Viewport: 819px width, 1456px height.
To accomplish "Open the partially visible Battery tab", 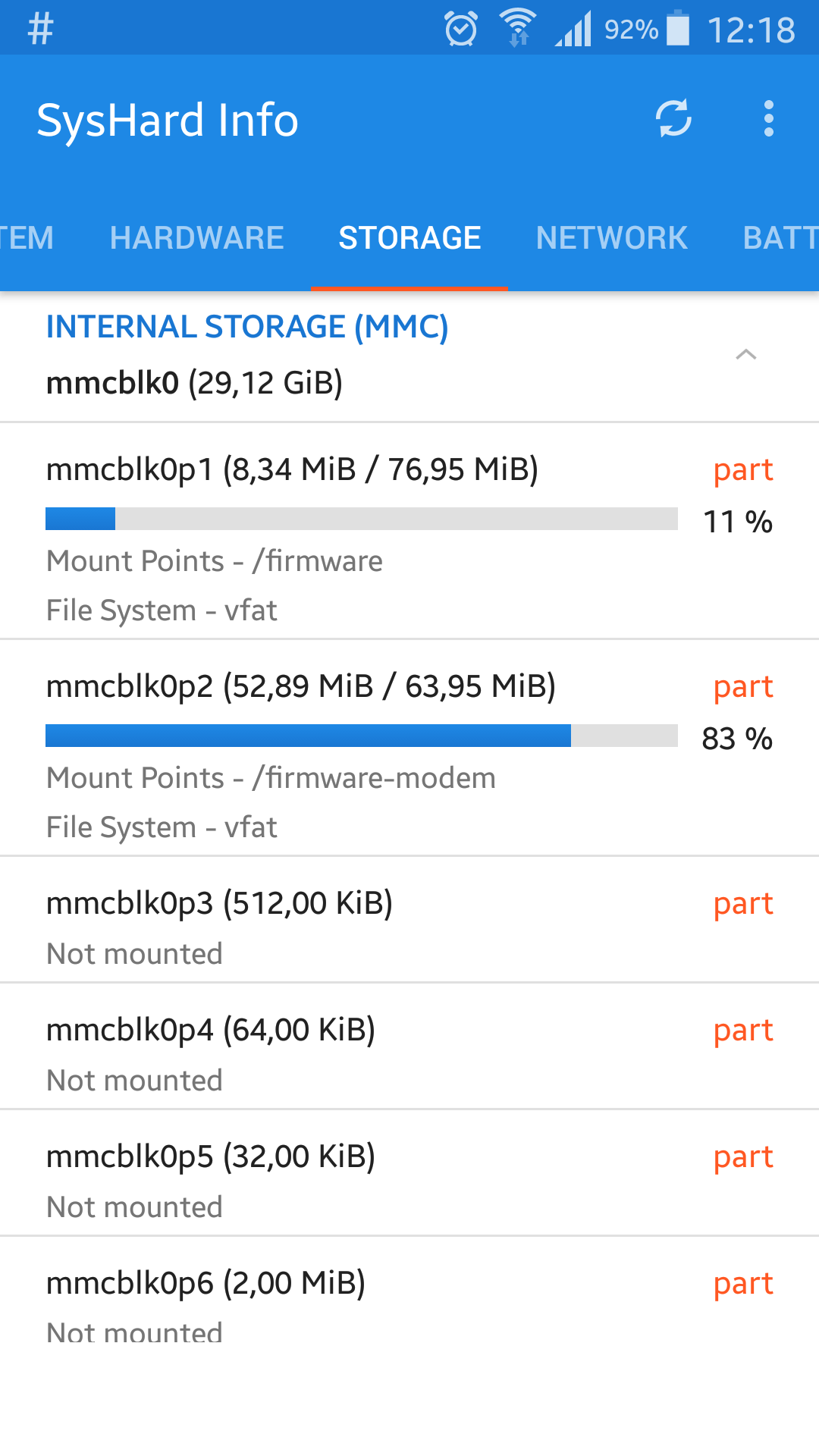I will click(780, 238).
